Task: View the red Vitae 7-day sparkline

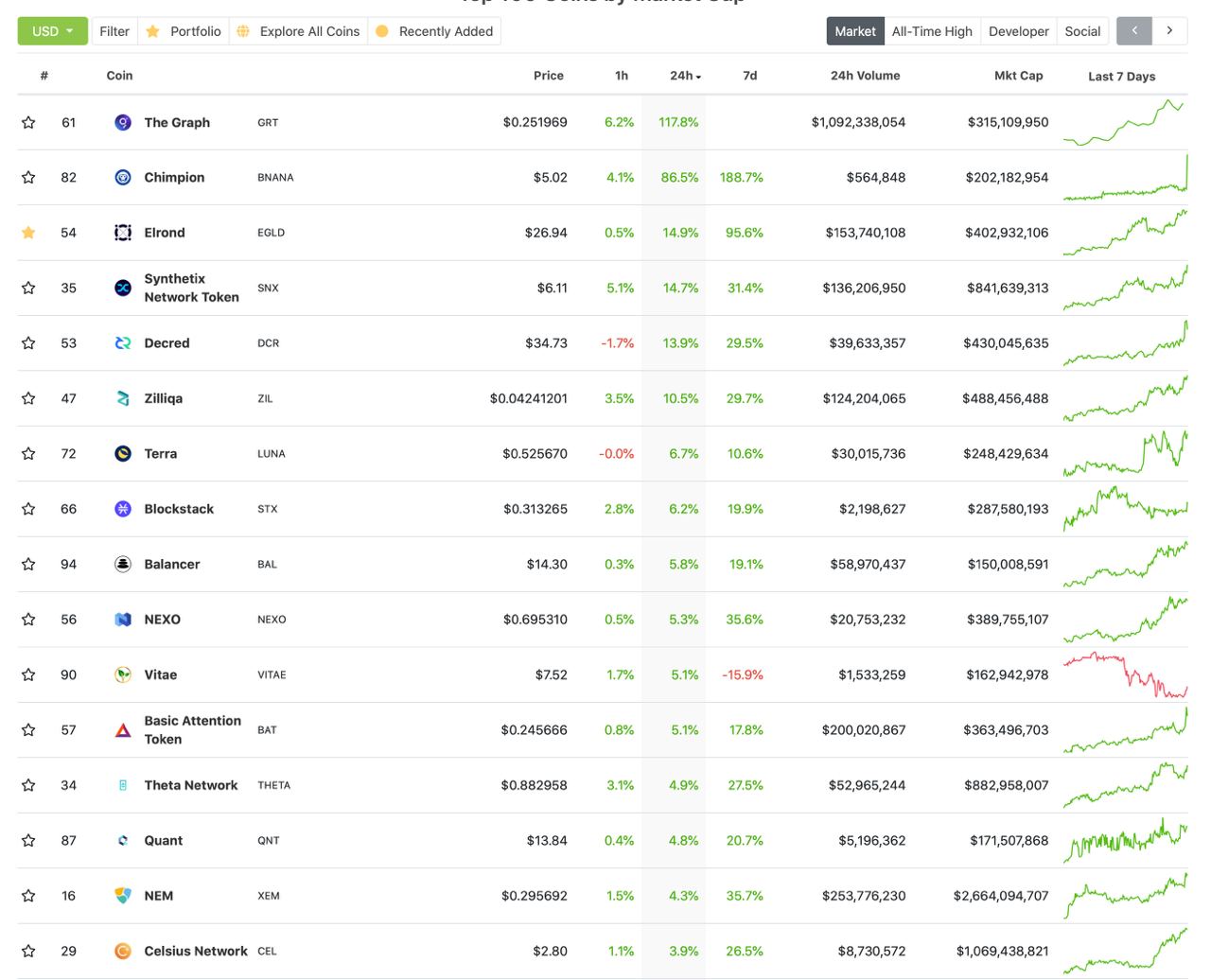Action: 1125,674
